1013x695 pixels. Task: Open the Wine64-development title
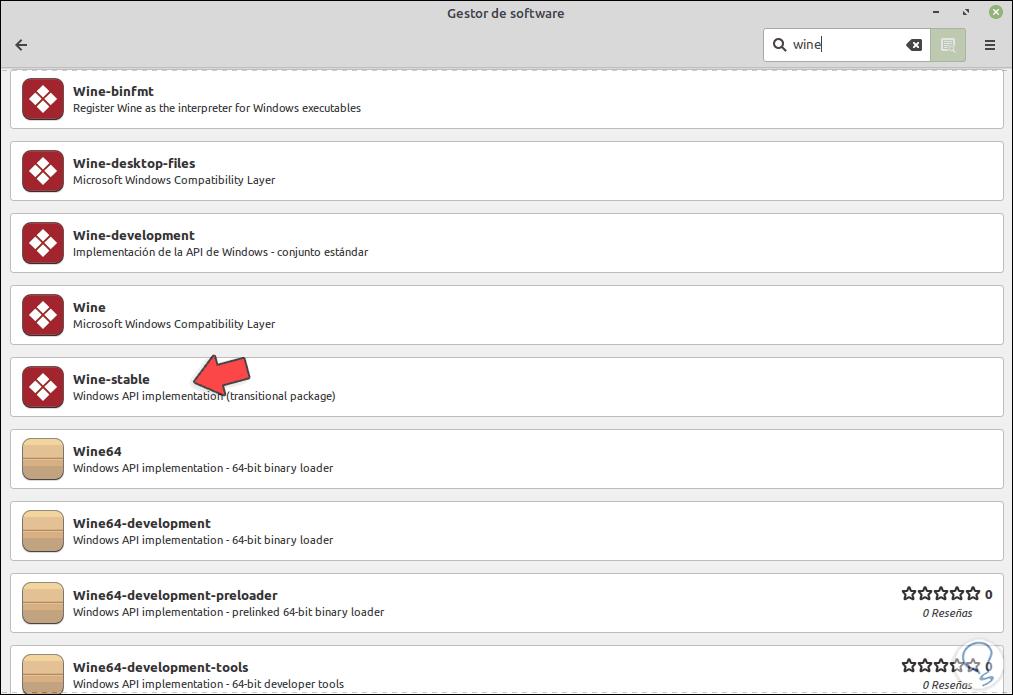tap(141, 523)
